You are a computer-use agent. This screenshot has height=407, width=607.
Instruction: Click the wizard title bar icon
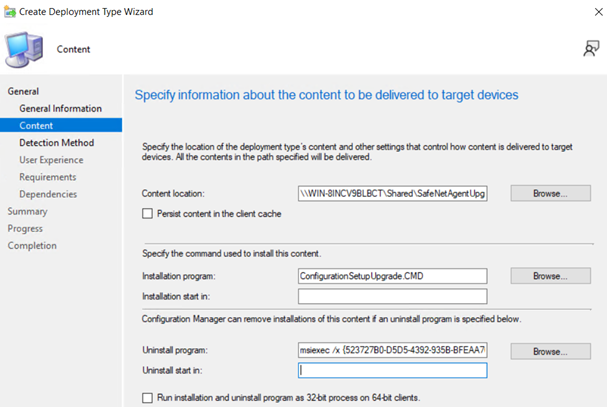[x=11, y=10]
